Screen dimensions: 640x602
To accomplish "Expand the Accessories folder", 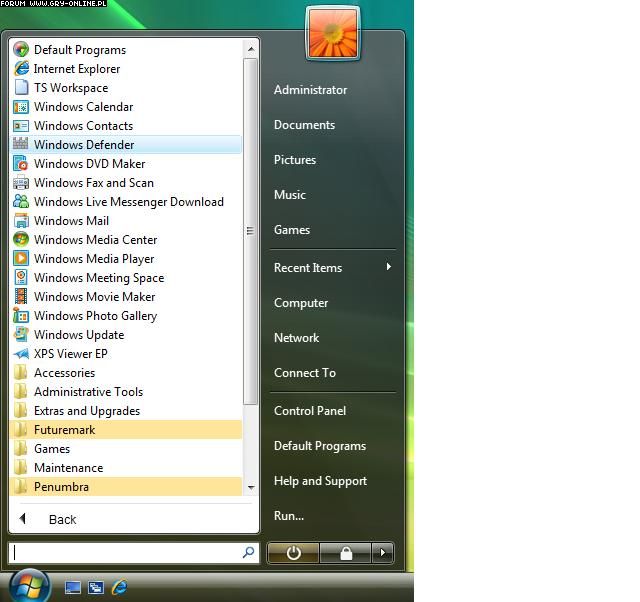I will 64,373.
